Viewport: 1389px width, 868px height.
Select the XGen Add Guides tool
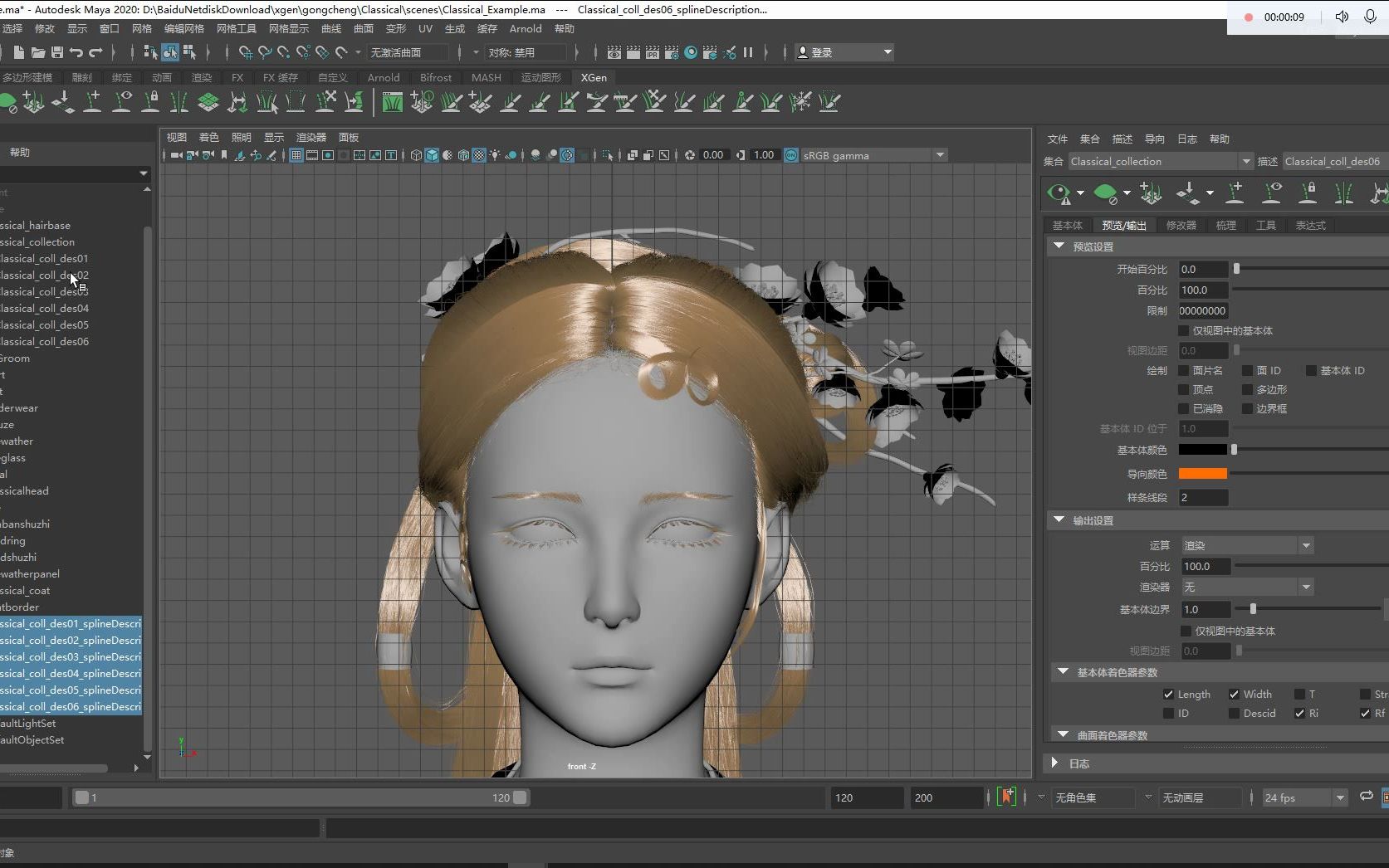point(92,101)
